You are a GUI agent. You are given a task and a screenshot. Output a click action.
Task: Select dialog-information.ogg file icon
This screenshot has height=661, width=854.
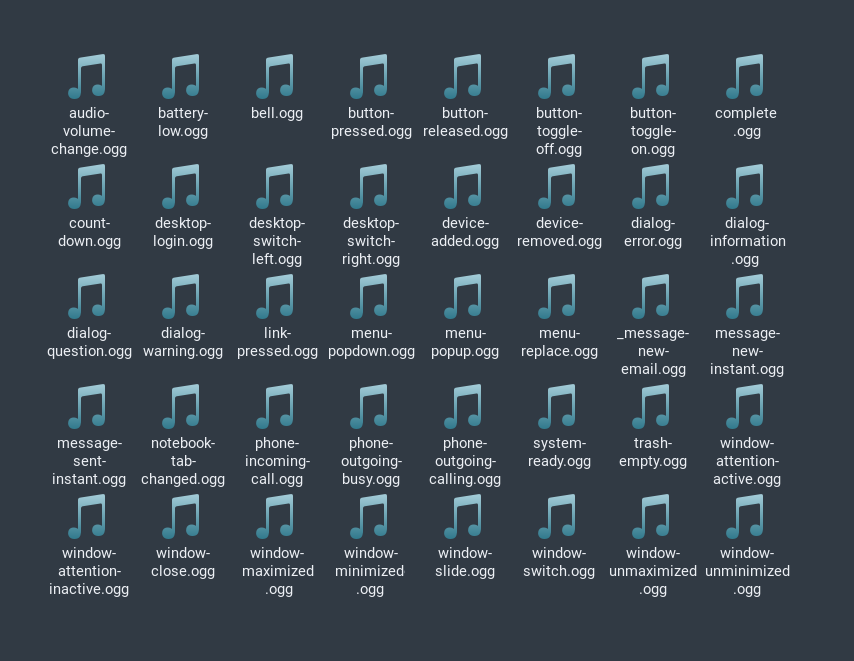pos(746,186)
